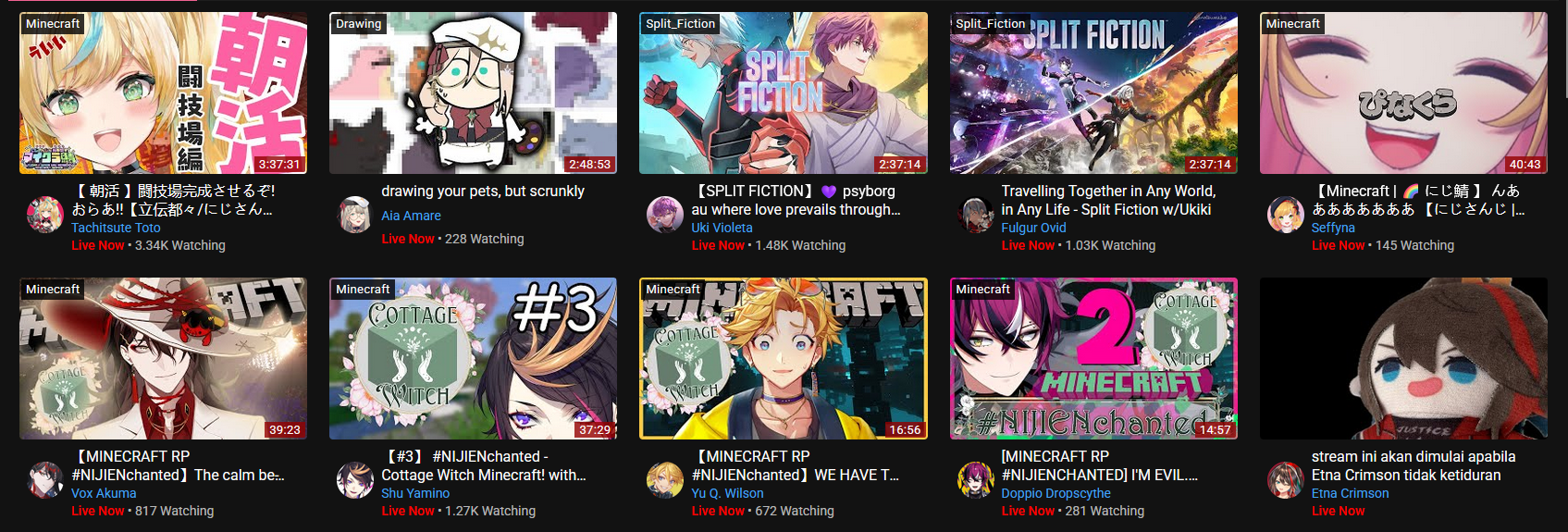
Task: Open the 'Travelling Together in Any World' title
Action: pyautogui.click(x=1108, y=200)
